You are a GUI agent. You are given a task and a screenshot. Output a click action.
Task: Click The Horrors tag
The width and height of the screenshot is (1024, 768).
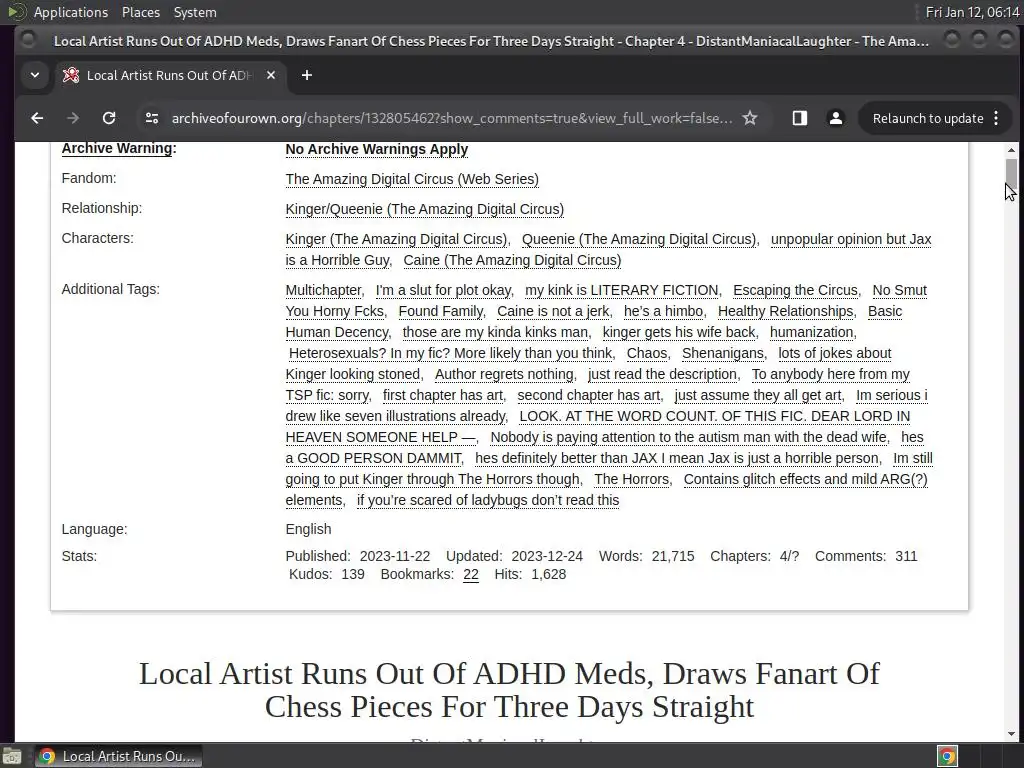tap(632, 479)
